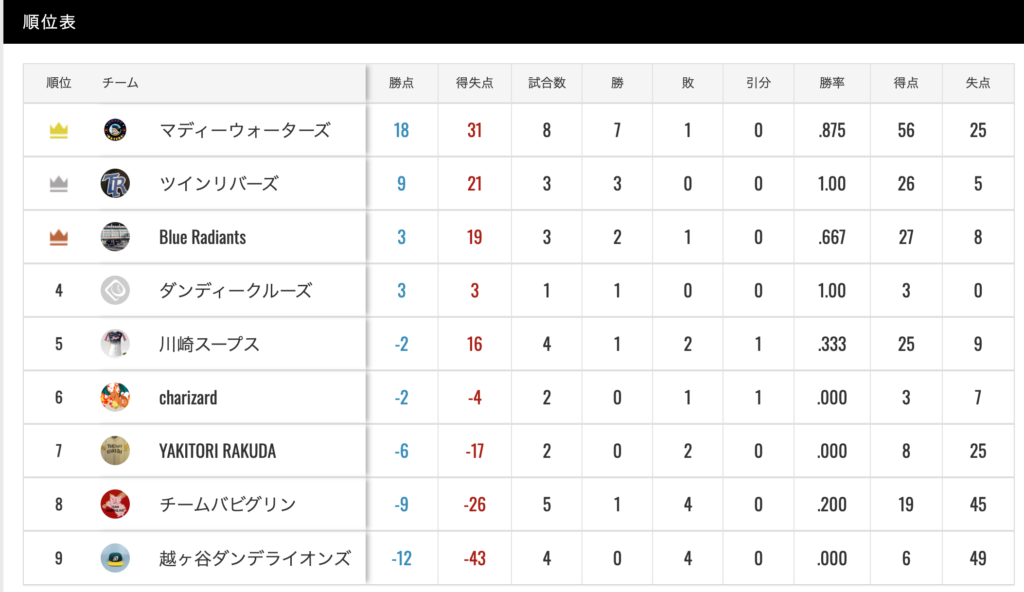Open the Blue Radiants team name link
Screen dimensions: 1024x592
coord(202,237)
